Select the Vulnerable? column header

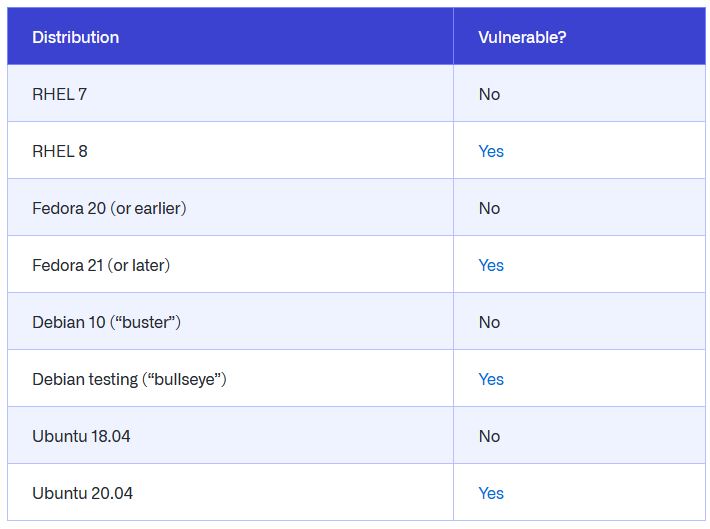[522, 37]
